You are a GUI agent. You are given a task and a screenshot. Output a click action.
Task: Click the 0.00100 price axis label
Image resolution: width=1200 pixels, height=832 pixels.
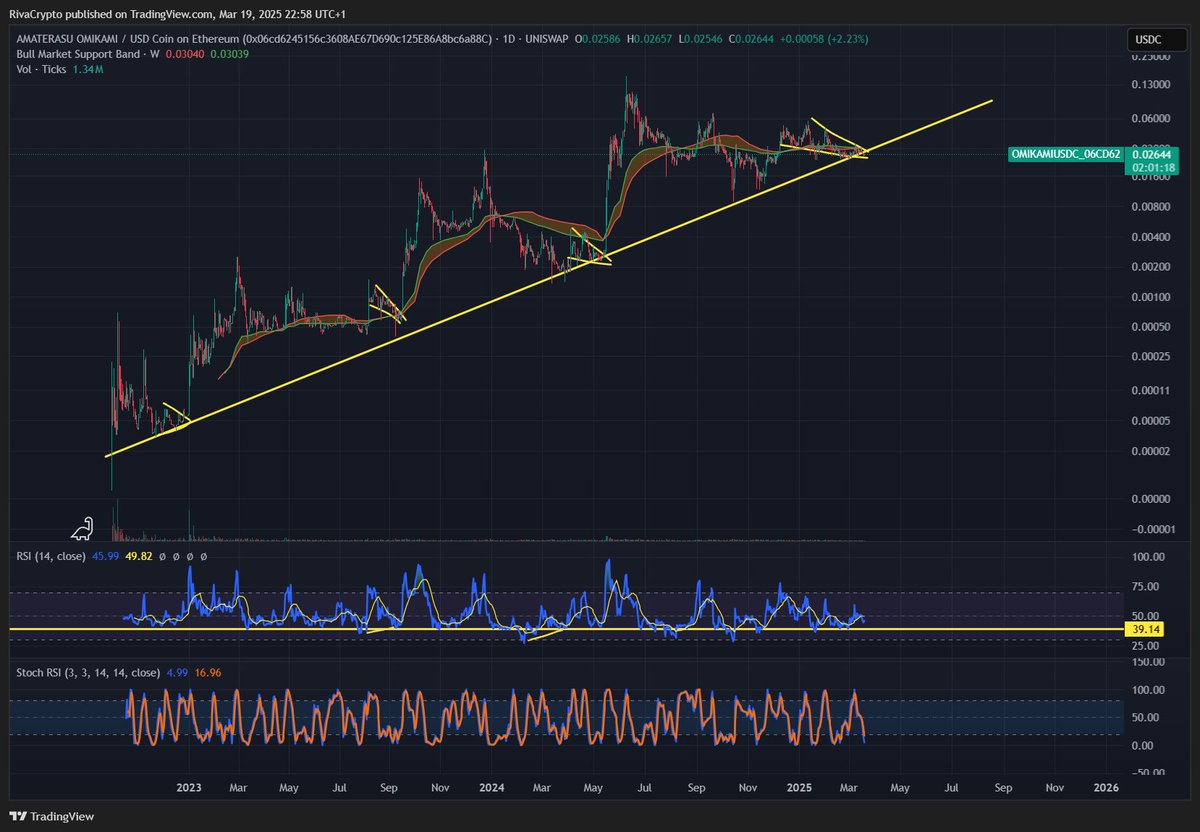pyautogui.click(x=1152, y=297)
